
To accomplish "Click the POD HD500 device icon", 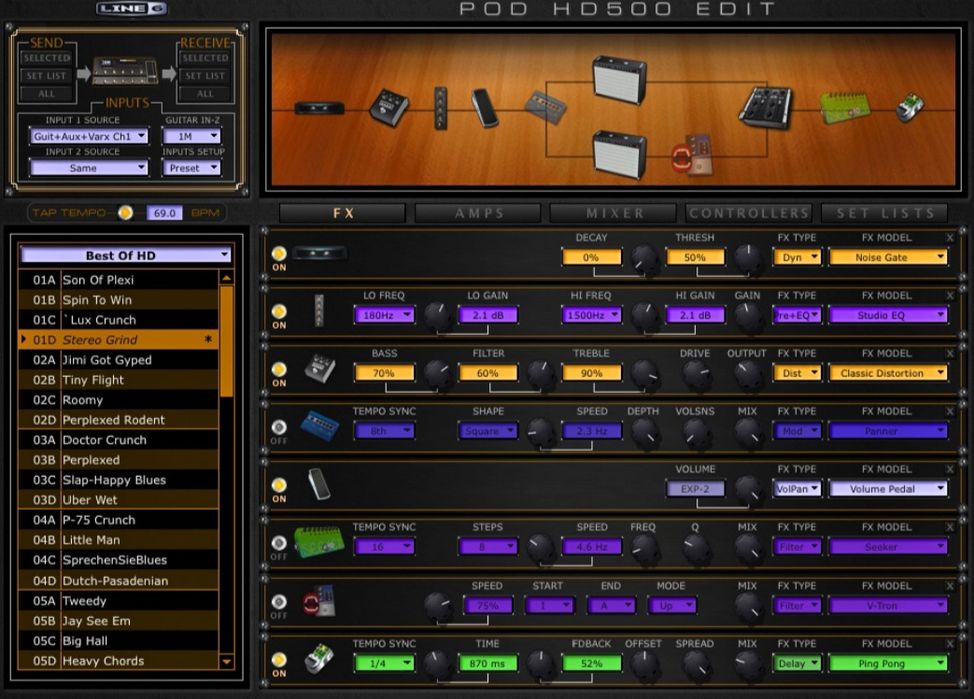I will (x=124, y=71).
